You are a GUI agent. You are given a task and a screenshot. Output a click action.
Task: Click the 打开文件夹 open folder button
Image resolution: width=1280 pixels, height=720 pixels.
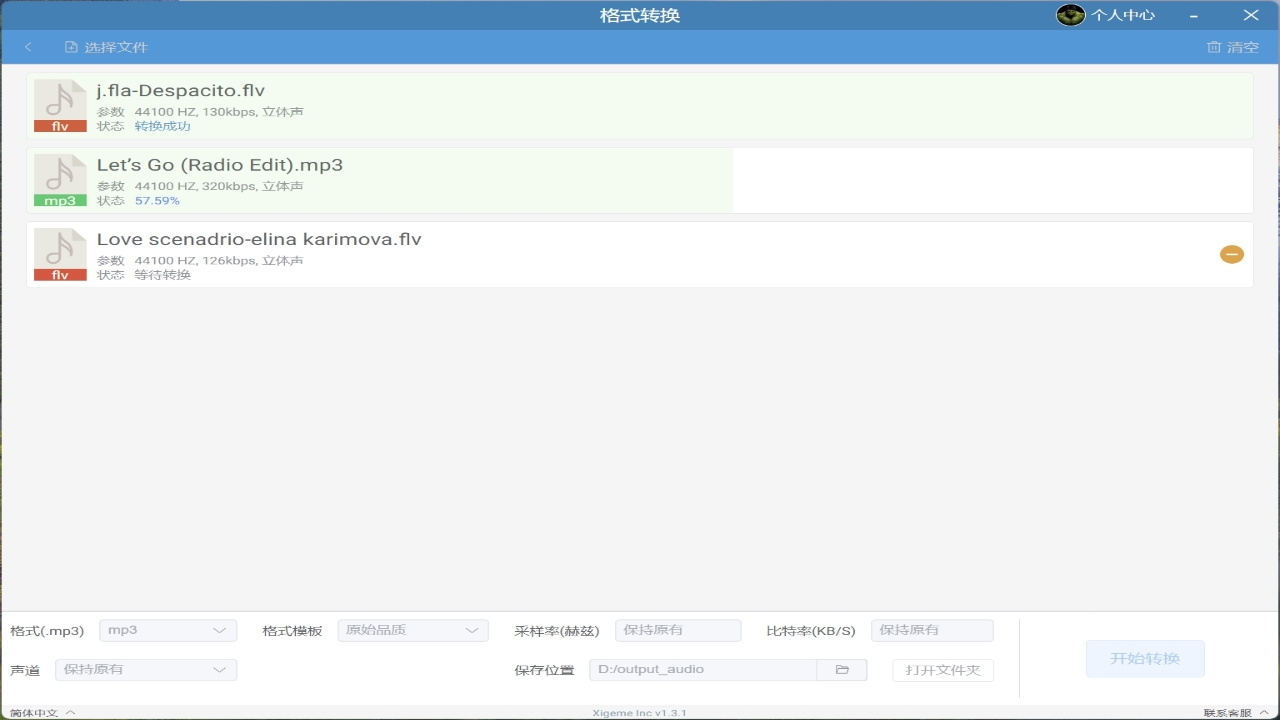[x=943, y=670]
